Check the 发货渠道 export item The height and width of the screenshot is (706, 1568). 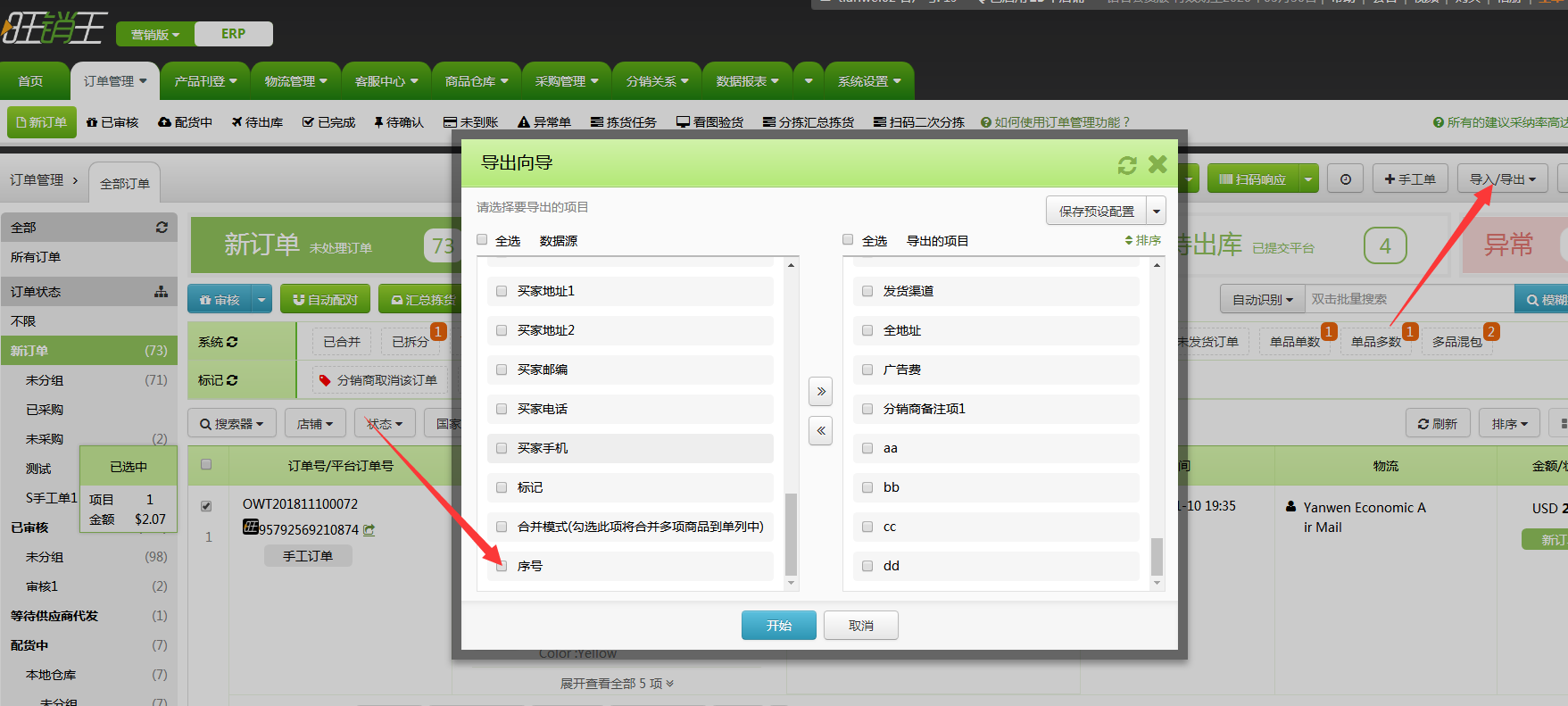867,291
